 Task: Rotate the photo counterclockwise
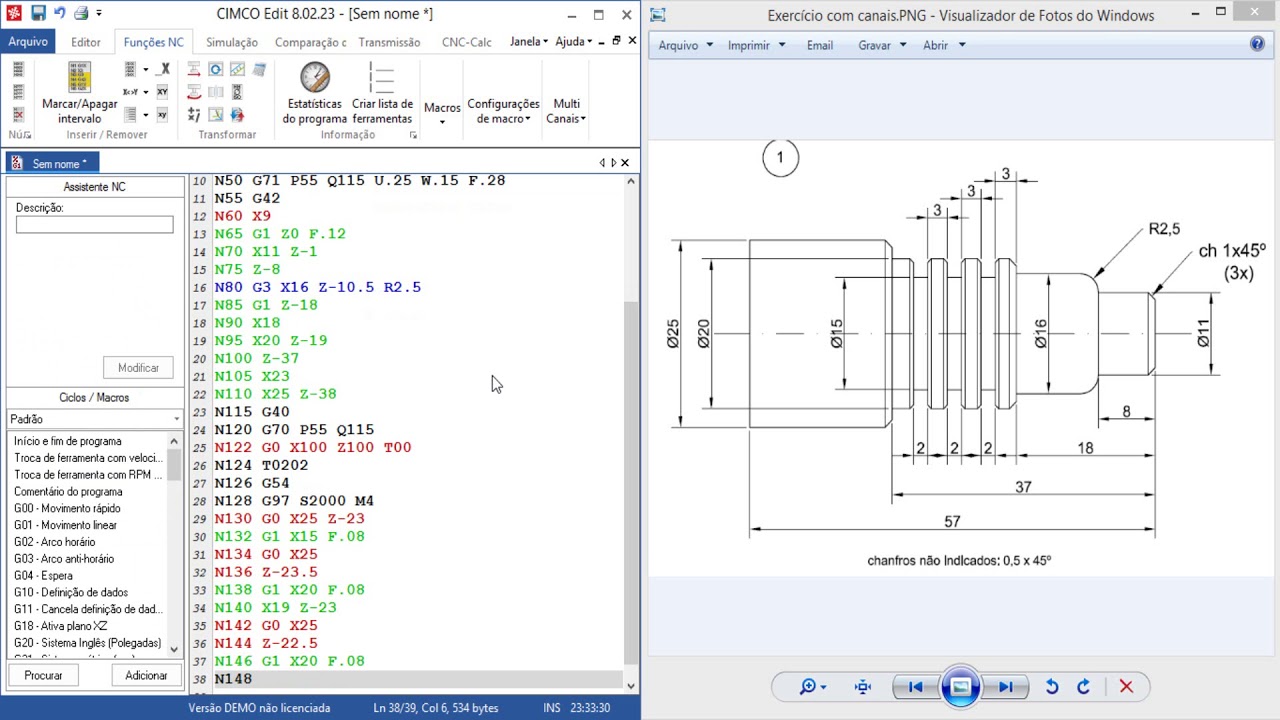click(x=1052, y=687)
